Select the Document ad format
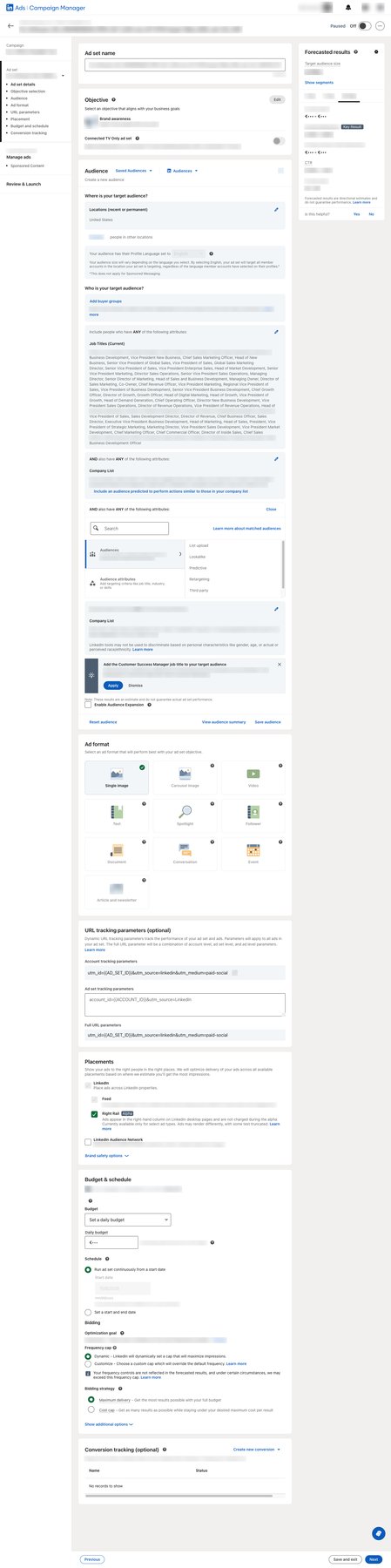 click(117, 854)
